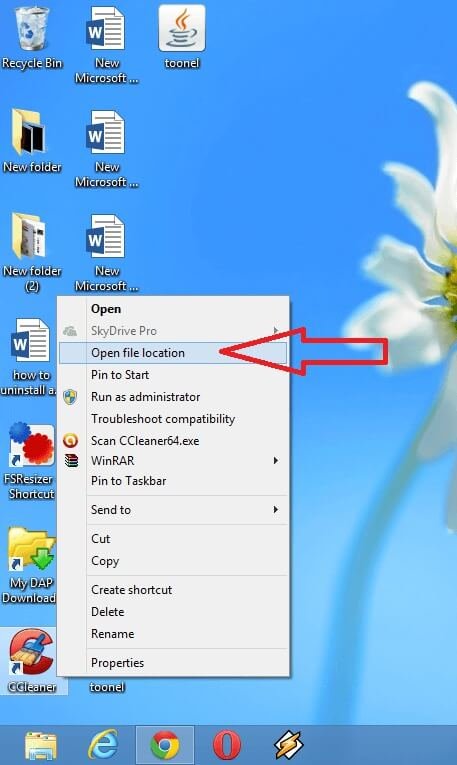The height and width of the screenshot is (765, 457).
Task: Select the Recycle Bin desktop icon
Action: tap(32, 39)
